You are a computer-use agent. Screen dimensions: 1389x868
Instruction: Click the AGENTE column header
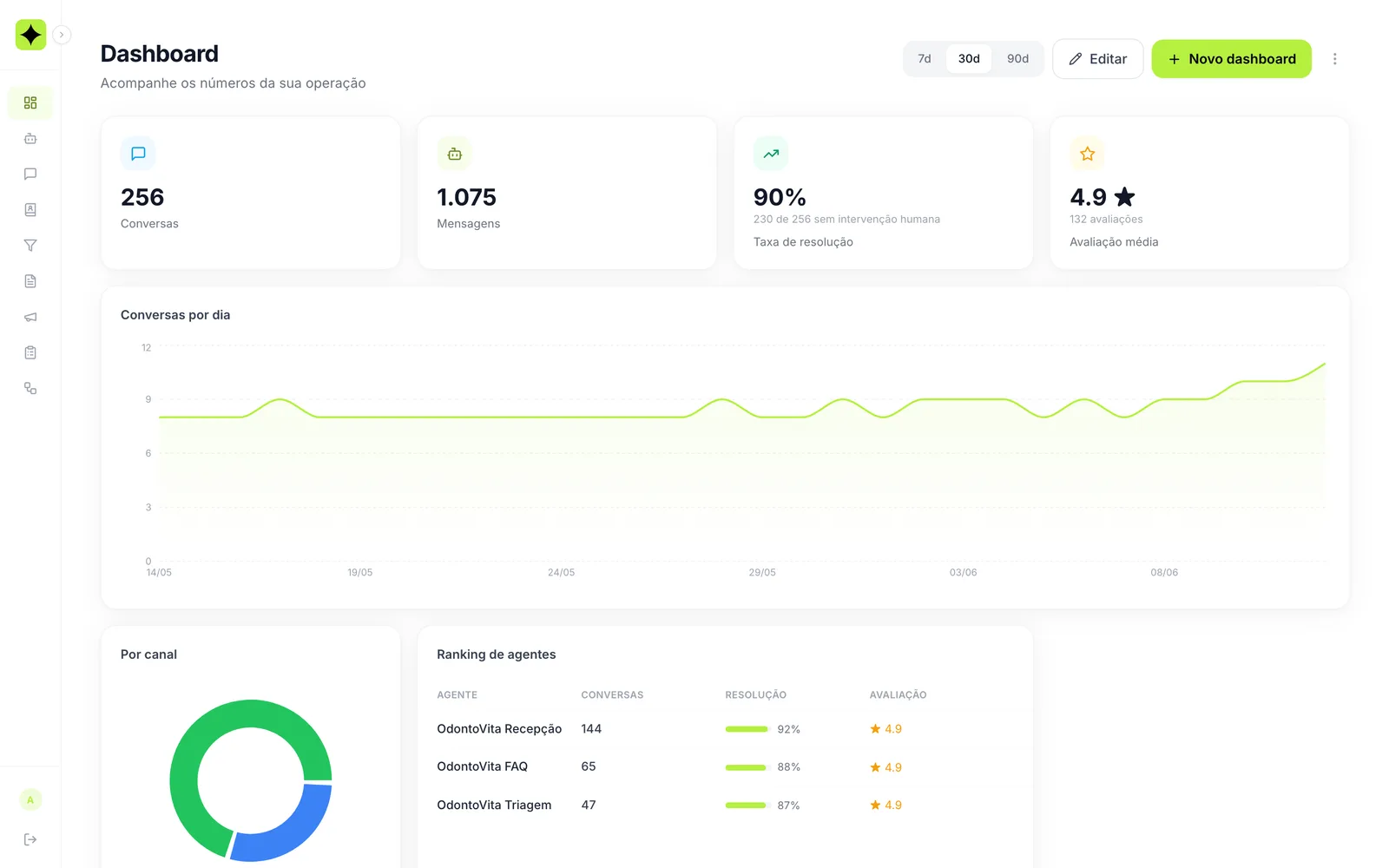457,695
